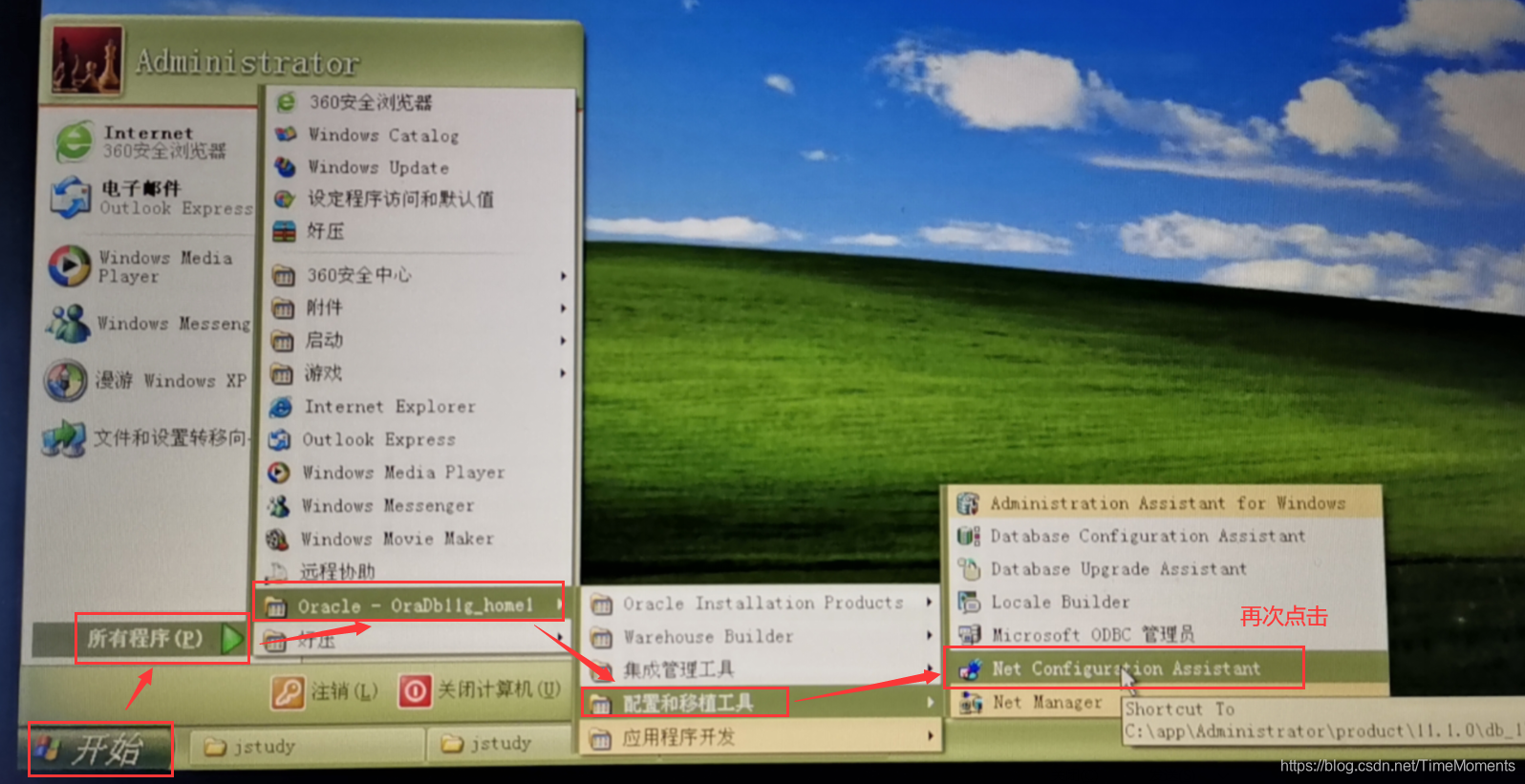
Task: Open 好压 archive icon in programs list
Action: pos(284,231)
